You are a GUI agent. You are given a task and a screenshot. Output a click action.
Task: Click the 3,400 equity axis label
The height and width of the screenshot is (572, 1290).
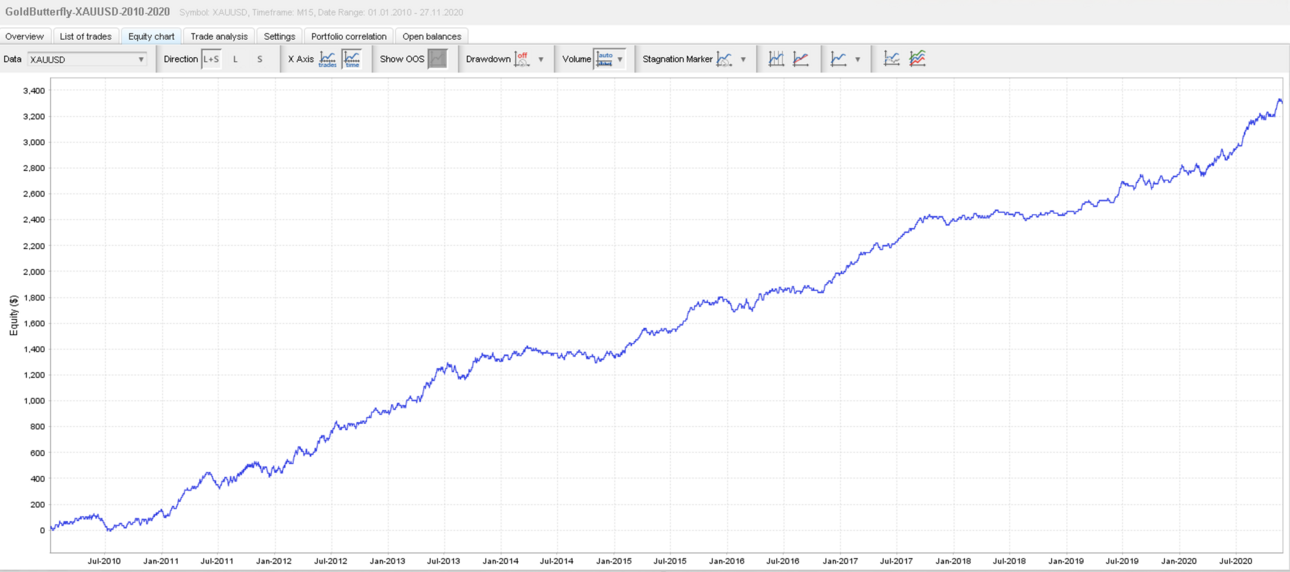[x=33, y=90]
